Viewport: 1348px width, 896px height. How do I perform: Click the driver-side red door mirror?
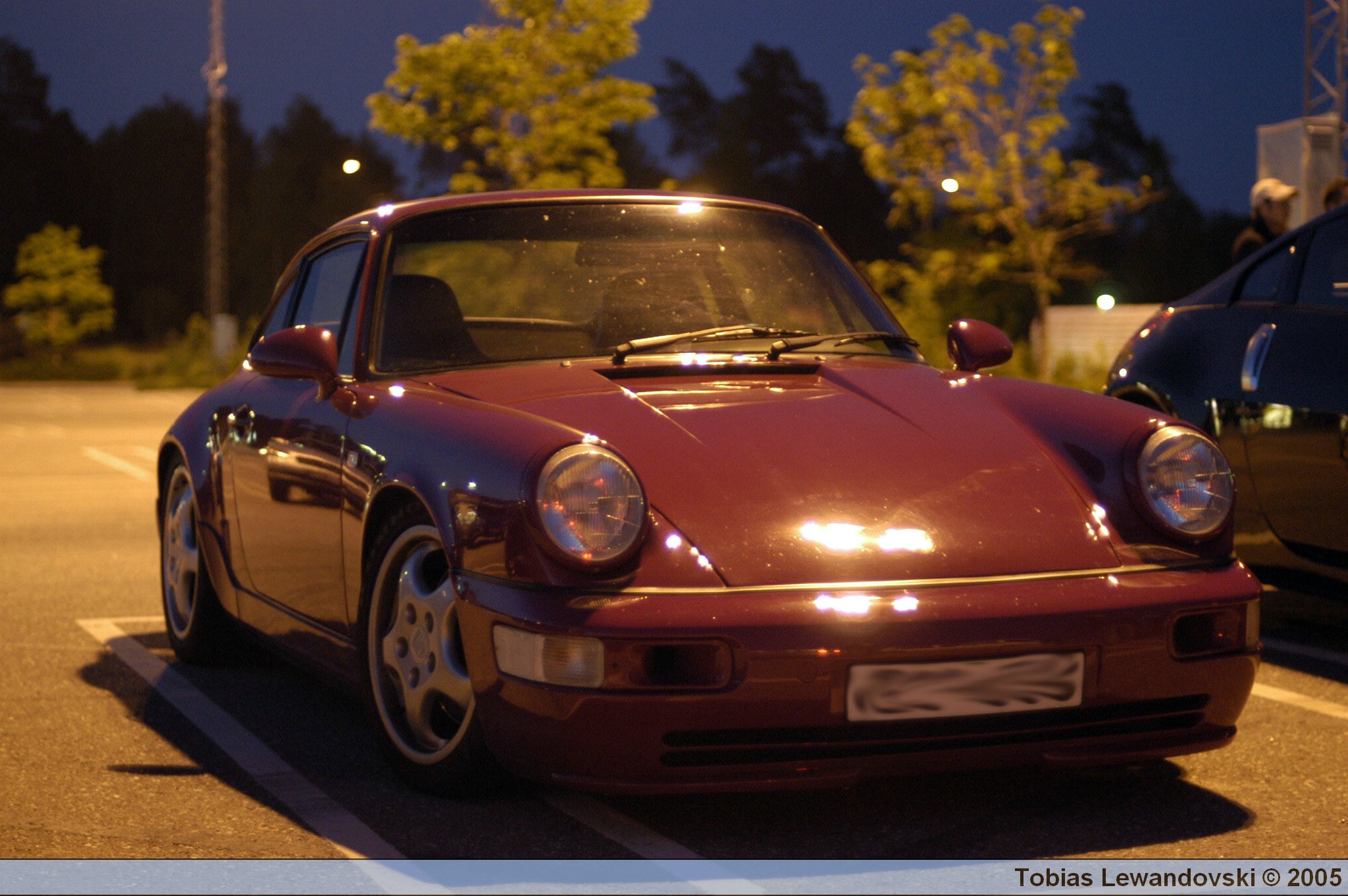(296, 353)
